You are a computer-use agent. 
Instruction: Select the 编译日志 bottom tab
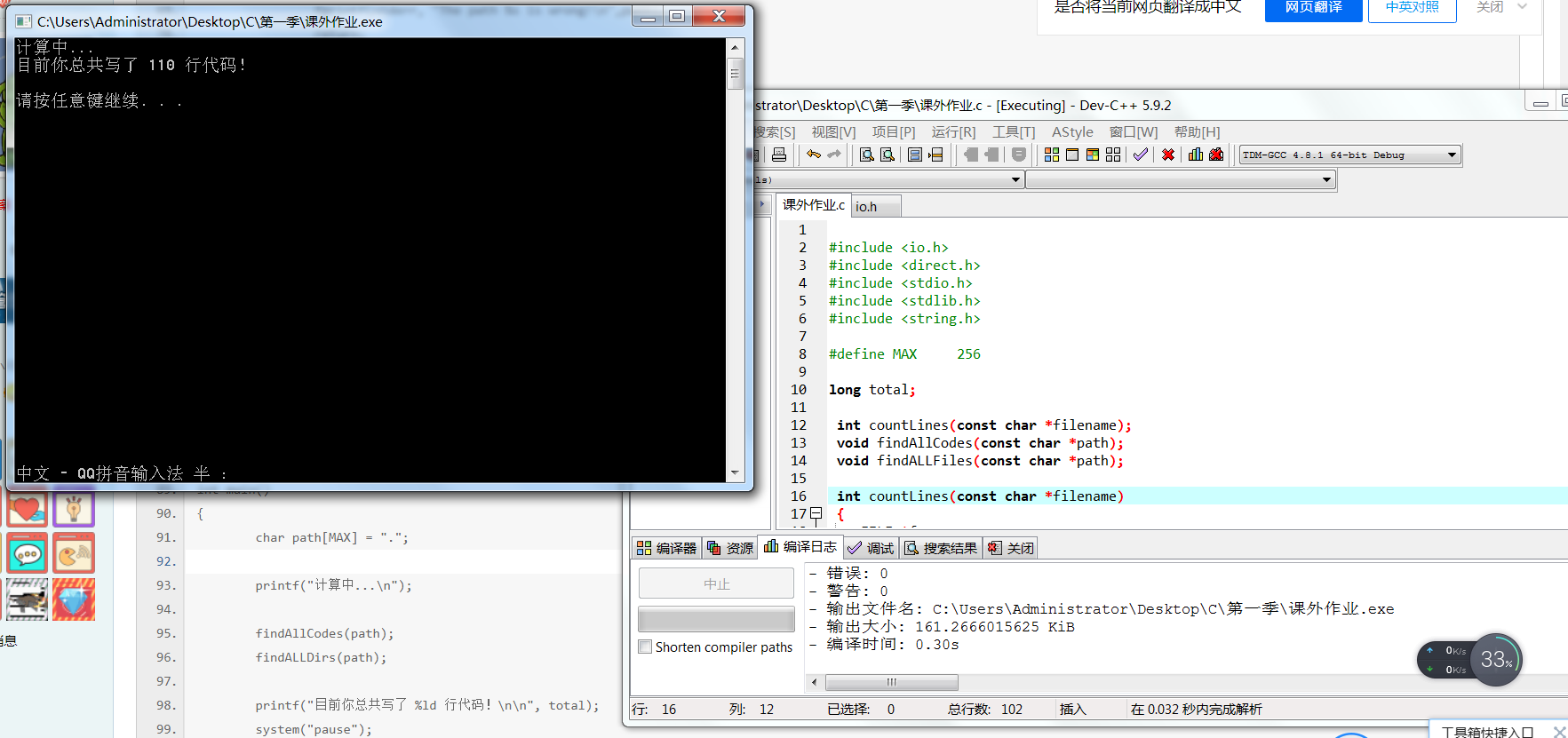800,546
